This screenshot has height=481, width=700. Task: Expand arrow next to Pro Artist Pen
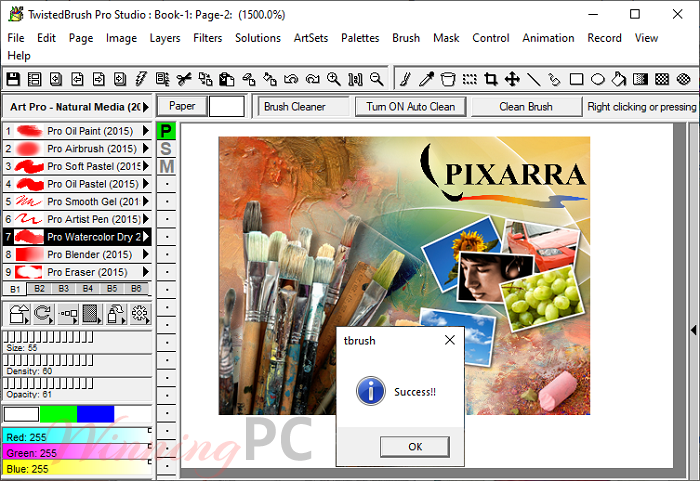coord(146,219)
